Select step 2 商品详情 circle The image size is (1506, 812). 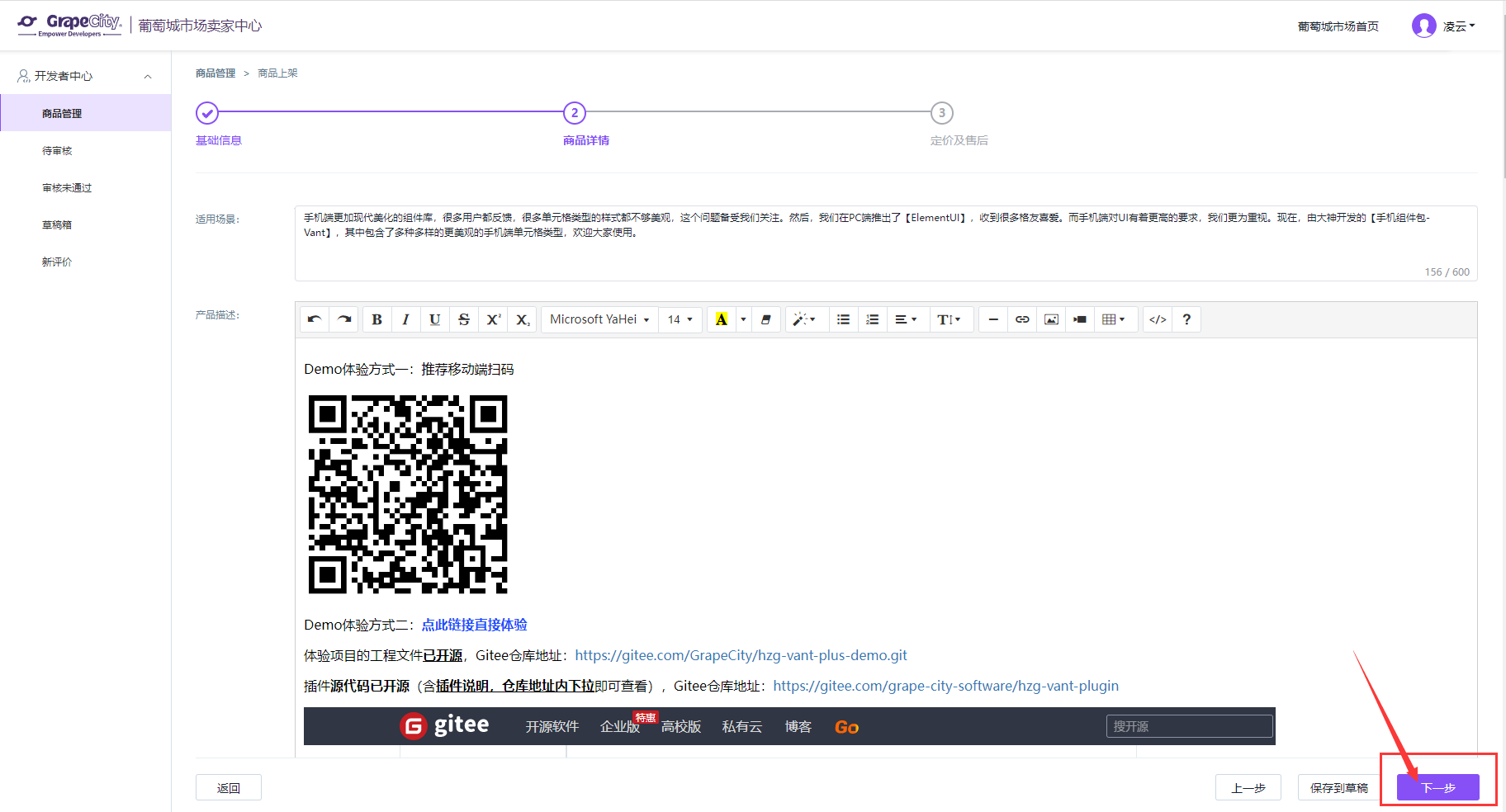point(575,113)
